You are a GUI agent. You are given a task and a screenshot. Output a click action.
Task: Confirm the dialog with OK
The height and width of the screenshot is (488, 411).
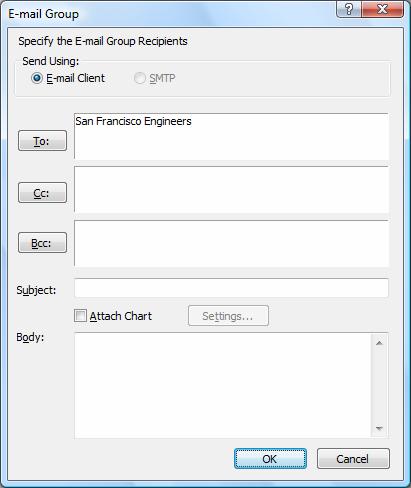[270, 459]
